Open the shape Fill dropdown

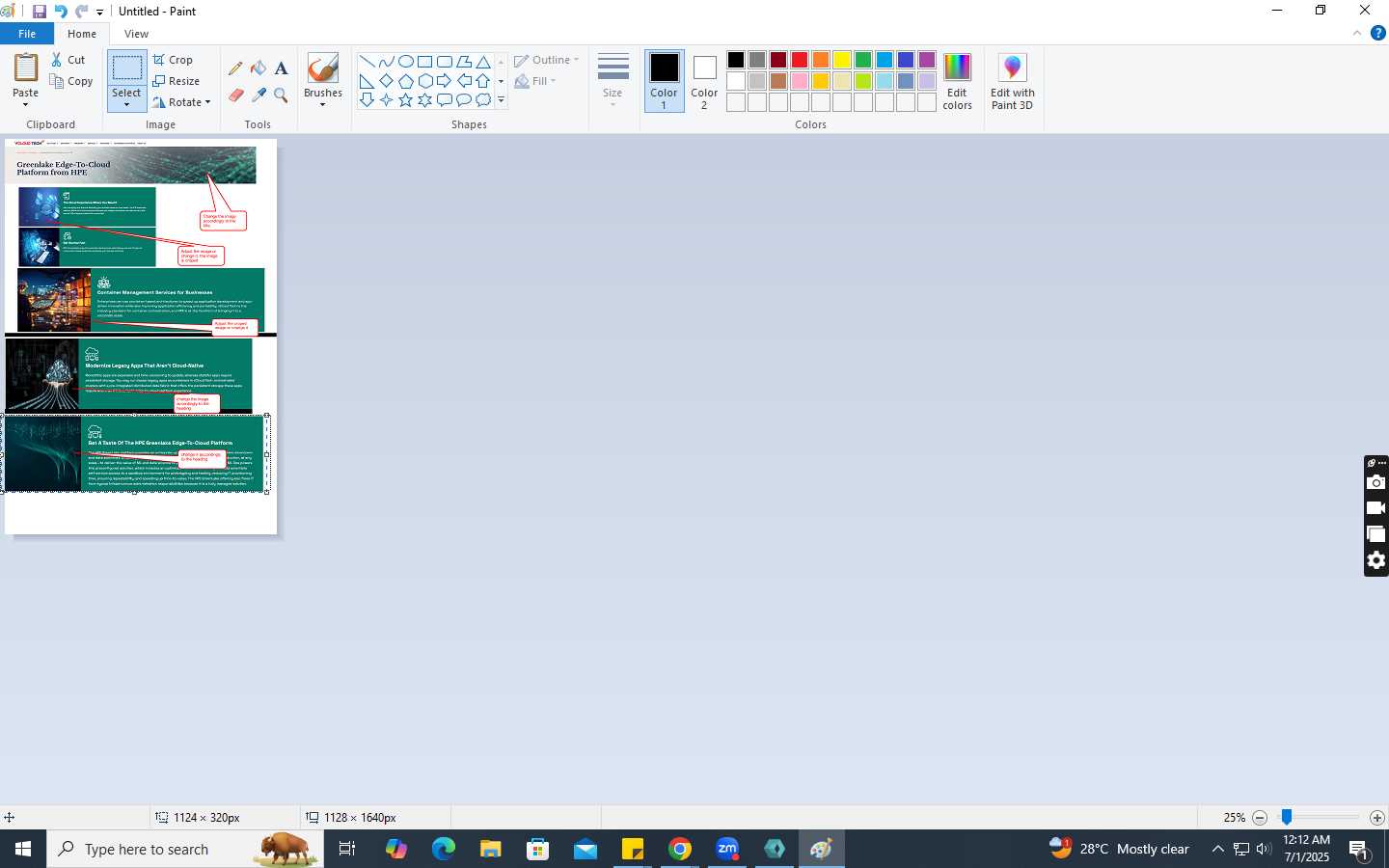535,81
